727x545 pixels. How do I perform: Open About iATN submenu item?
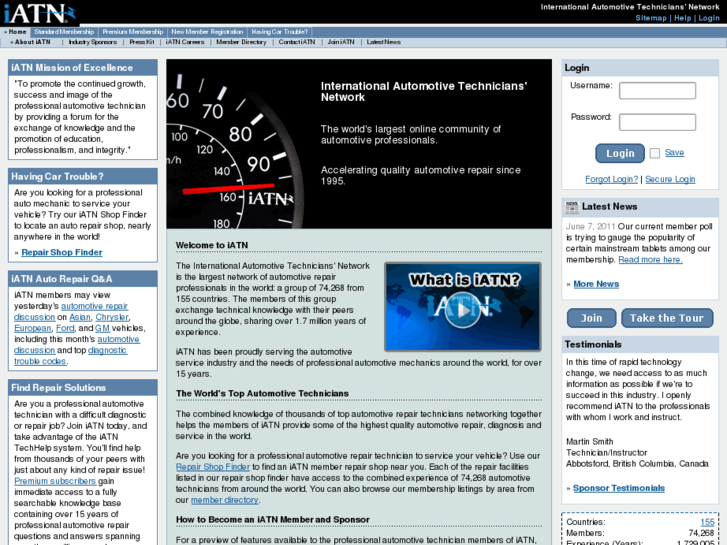pos(32,42)
